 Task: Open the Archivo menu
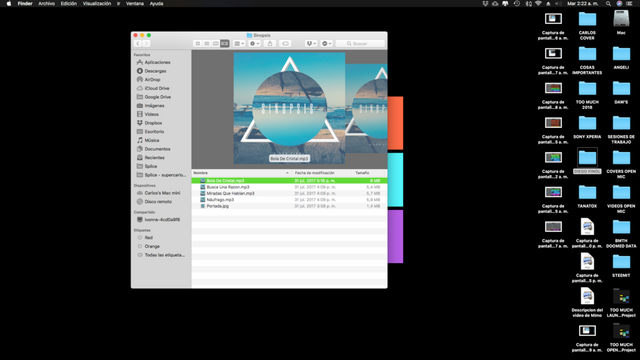(x=47, y=3)
